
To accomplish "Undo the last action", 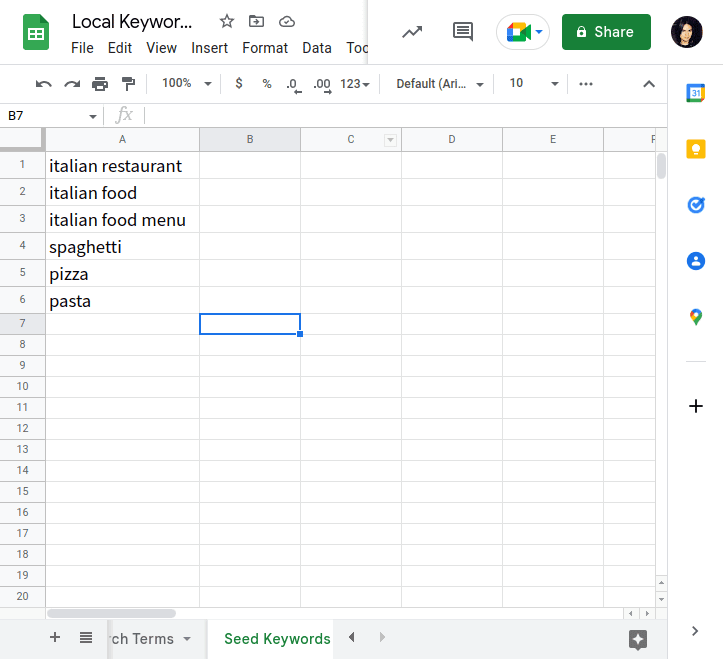I will (x=44, y=84).
